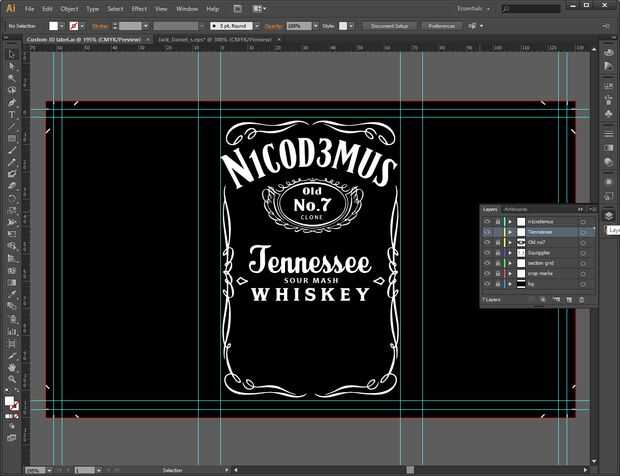The width and height of the screenshot is (620, 476).
Task: Click Create New Sublayer icon
Action: (x=556, y=300)
